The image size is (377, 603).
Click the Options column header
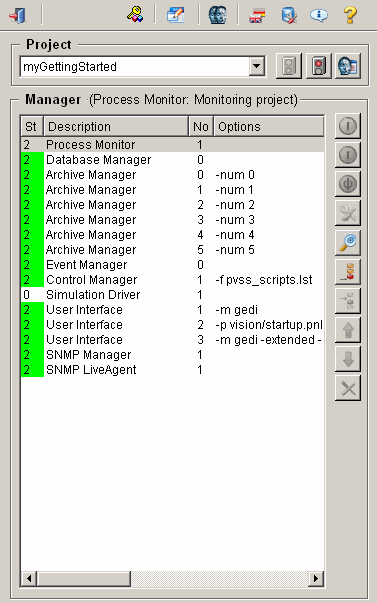tap(269, 127)
